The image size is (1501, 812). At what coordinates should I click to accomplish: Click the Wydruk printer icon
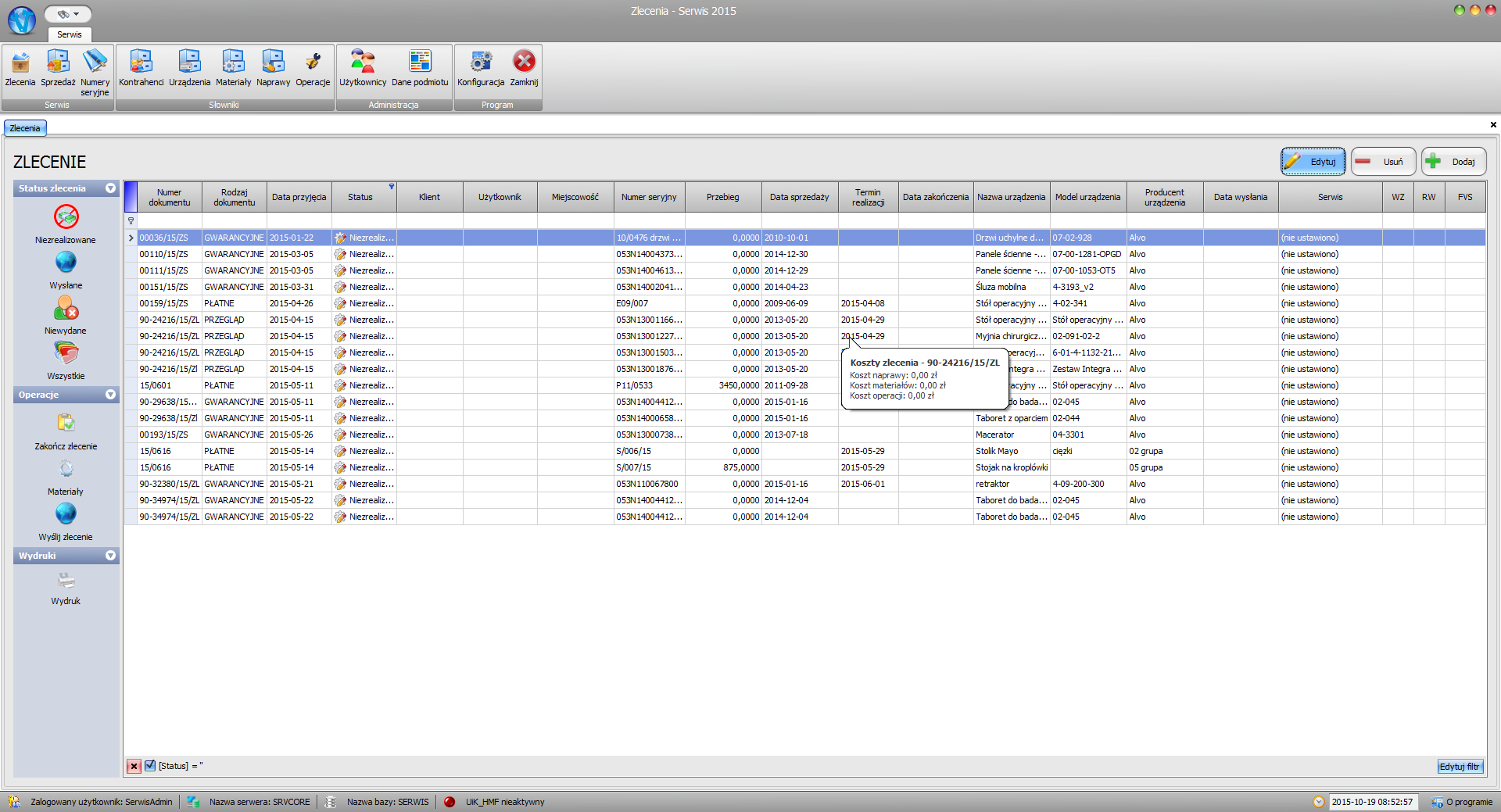[66, 581]
